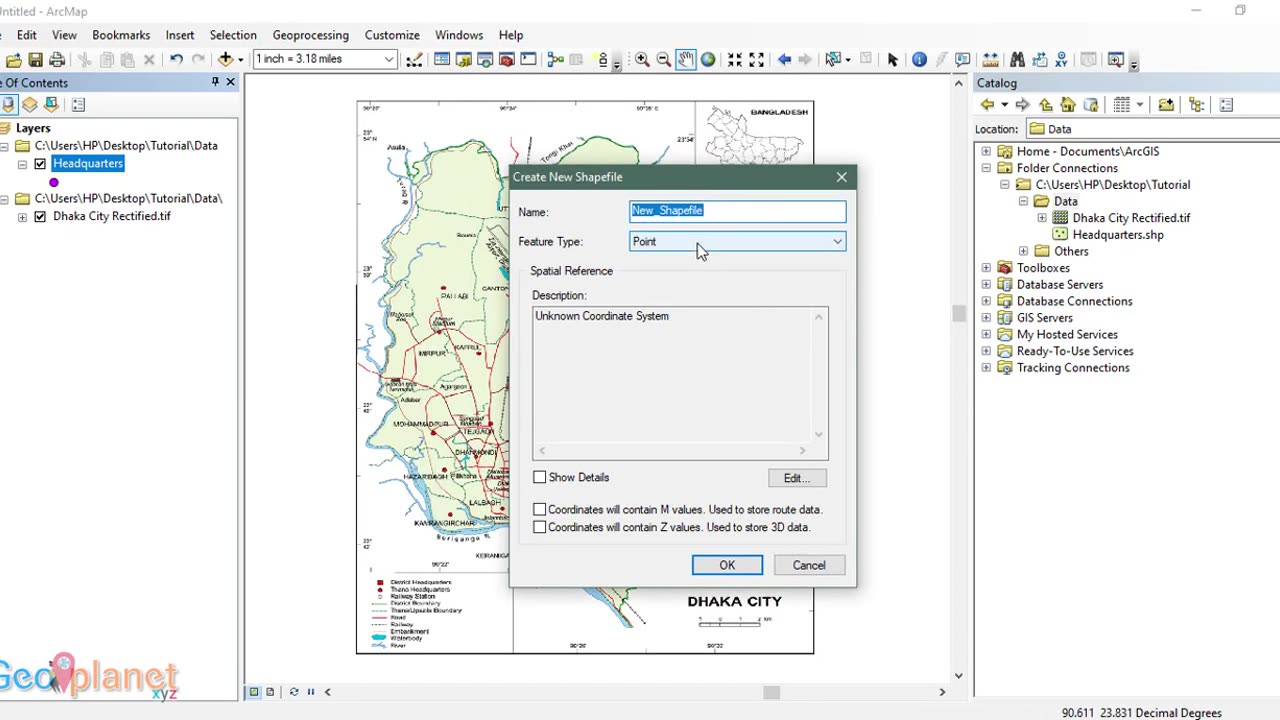
Task: Expand Dhaka City Rectified.tif in Table Of Contents
Action: (x=22, y=216)
